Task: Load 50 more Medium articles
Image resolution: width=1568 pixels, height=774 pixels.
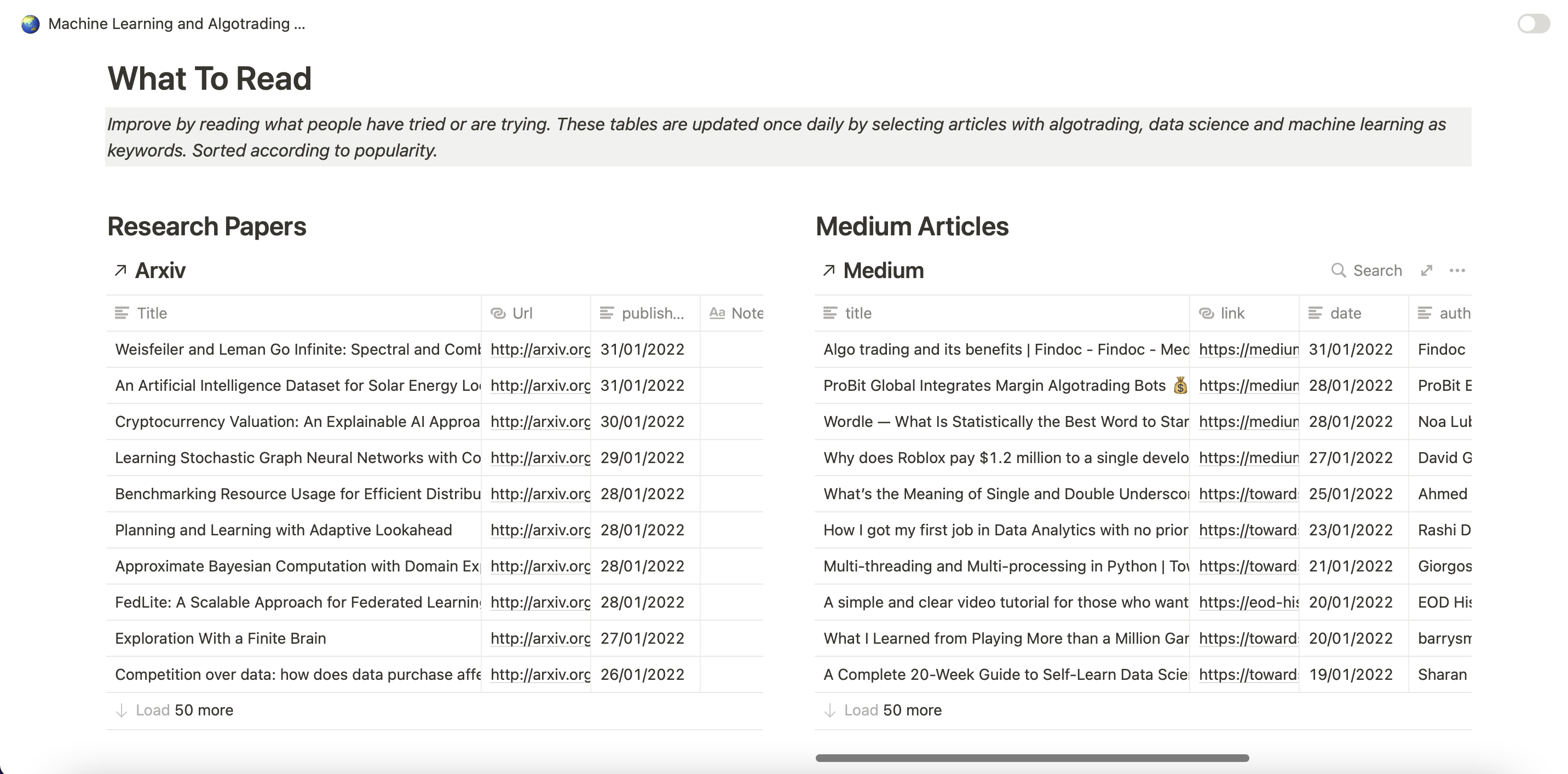Action: pos(892,709)
